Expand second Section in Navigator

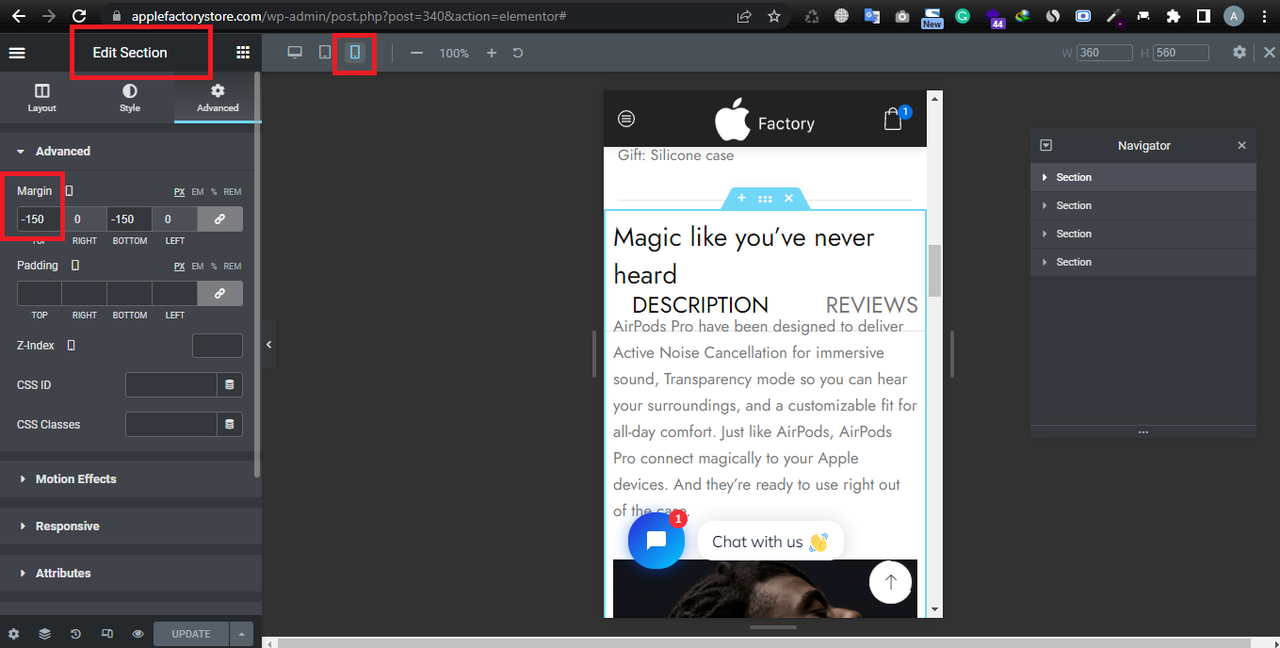tap(1045, 205)
